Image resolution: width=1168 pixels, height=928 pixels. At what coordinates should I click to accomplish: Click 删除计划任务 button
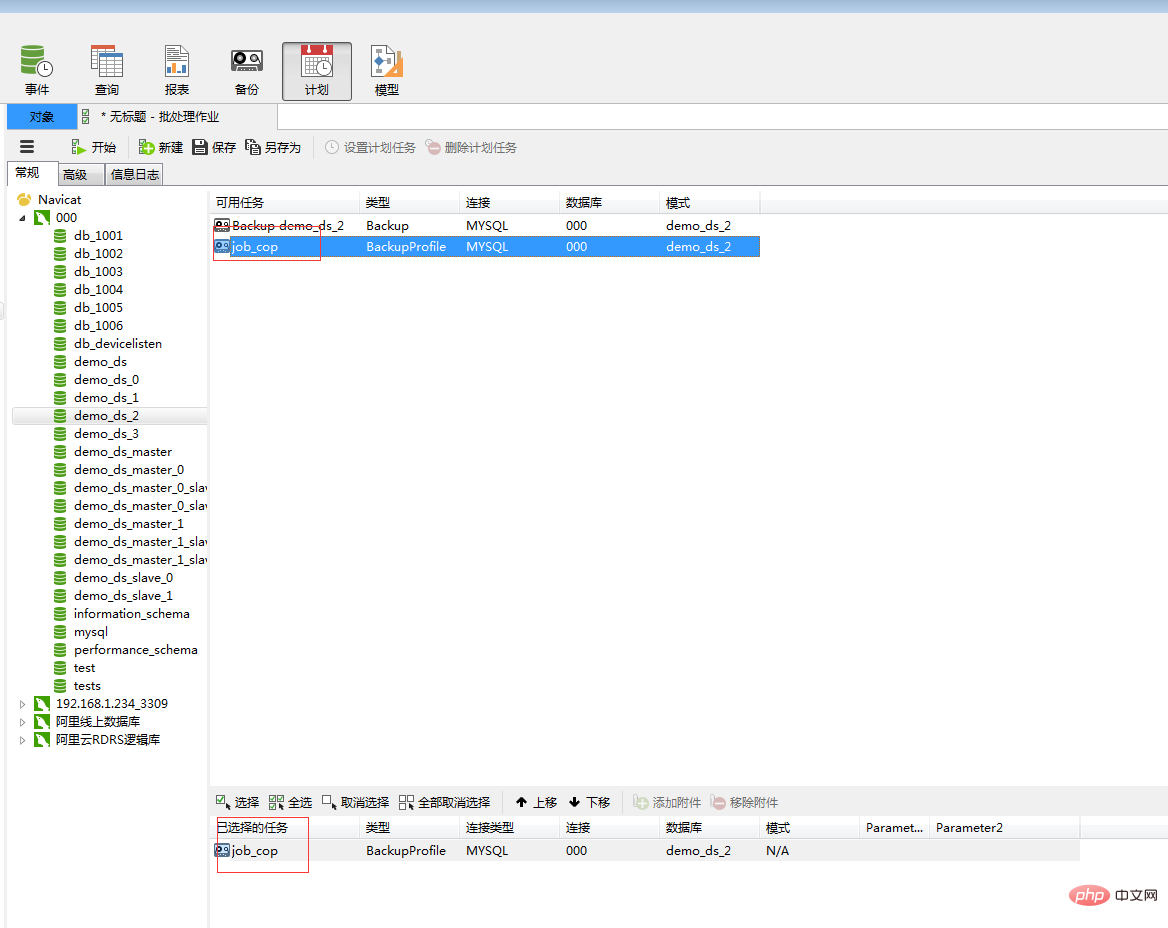click(x=471, y=147)
